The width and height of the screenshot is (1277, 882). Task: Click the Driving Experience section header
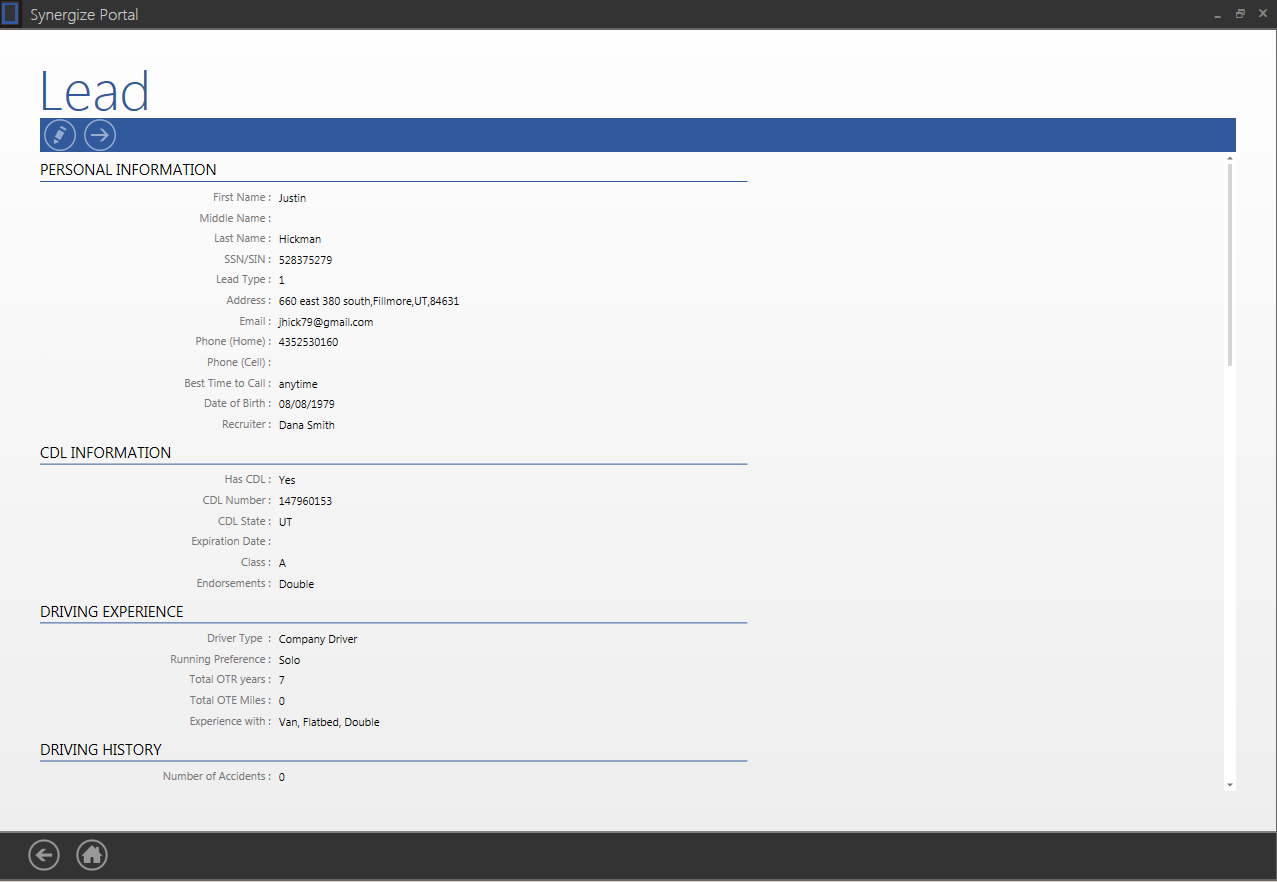point(112,612)
